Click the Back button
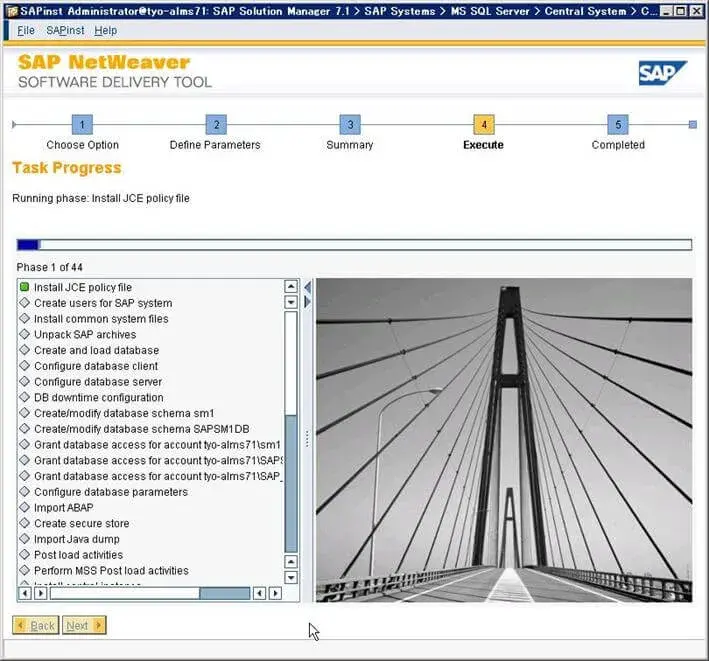The width and height of the screenshot is (709, 661). point(36,625)
